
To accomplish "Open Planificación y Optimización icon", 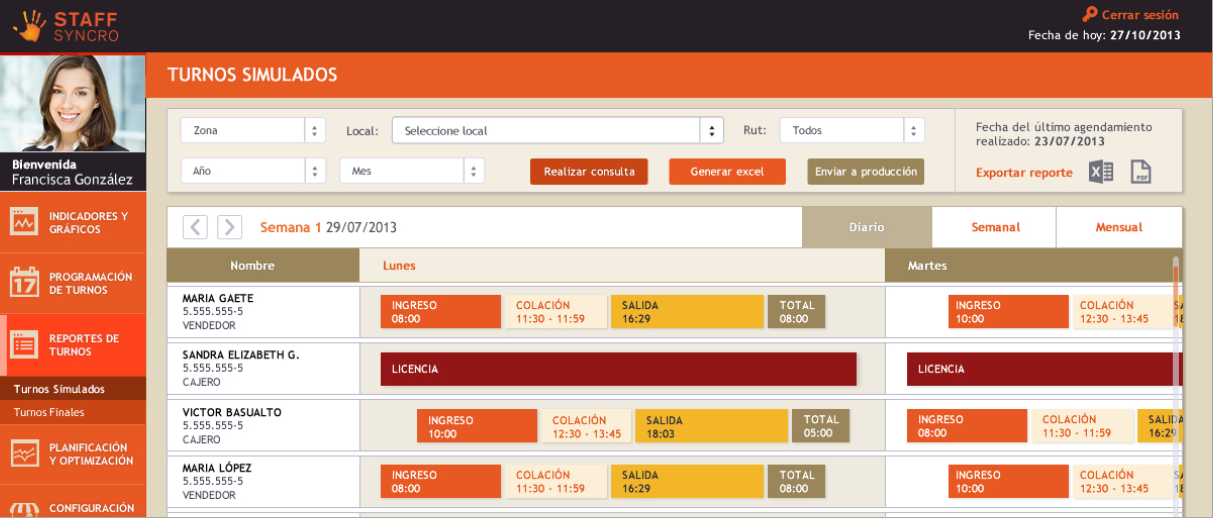I will coord(24,455).
